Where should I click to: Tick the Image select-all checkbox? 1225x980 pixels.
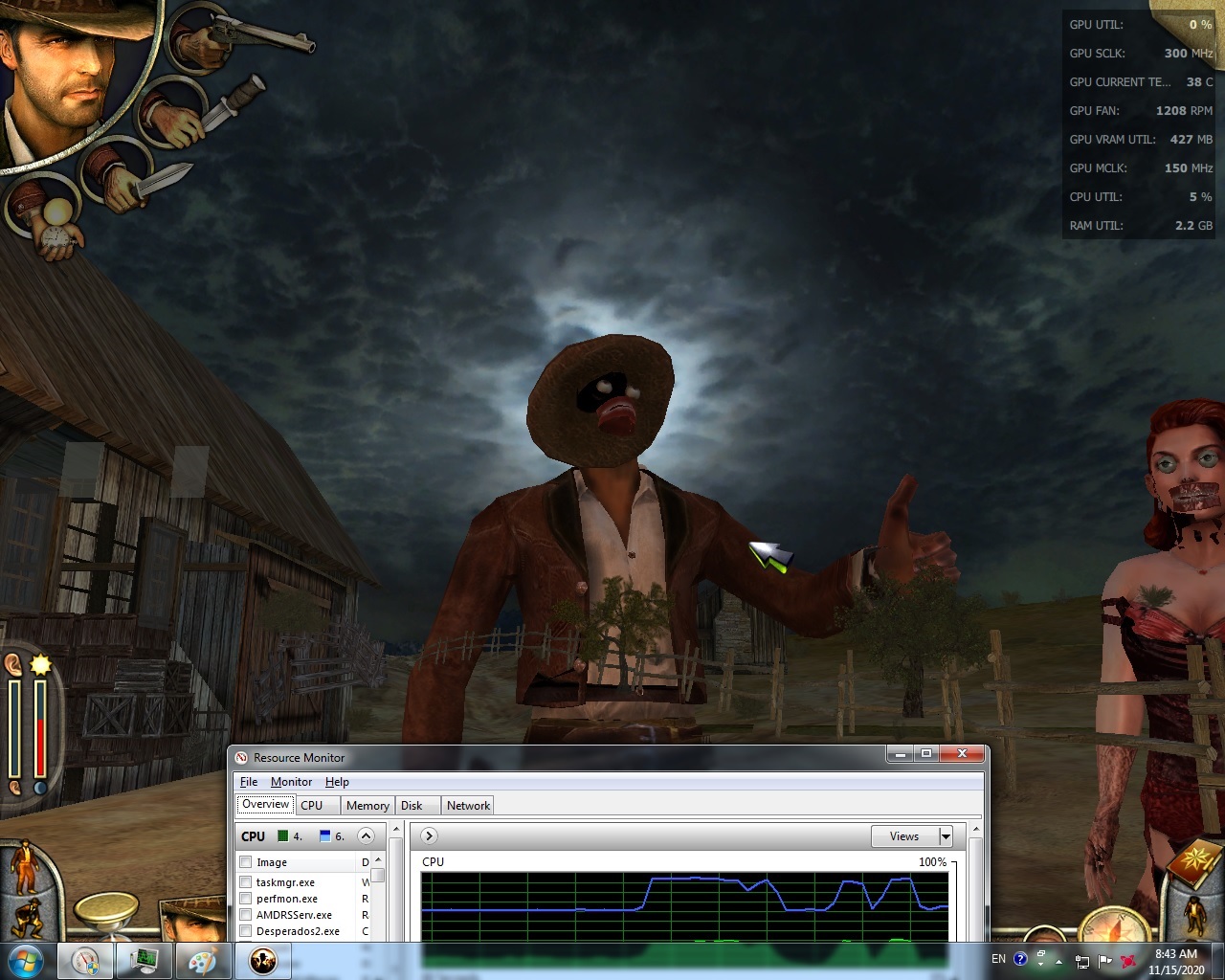[246, 862]
